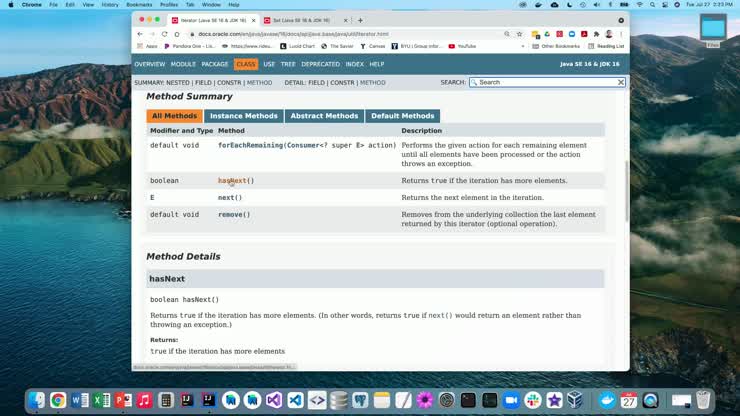This screenshot has height=416, width=740.
Task: Open Visual Studio (purple) in the dock
Action: click(x=274, y=400)
